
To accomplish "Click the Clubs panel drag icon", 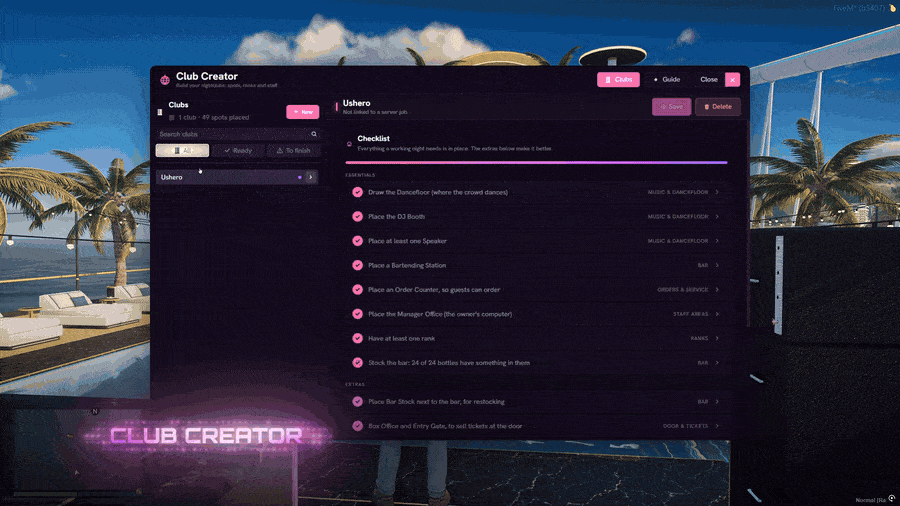I will coord(160,112).
